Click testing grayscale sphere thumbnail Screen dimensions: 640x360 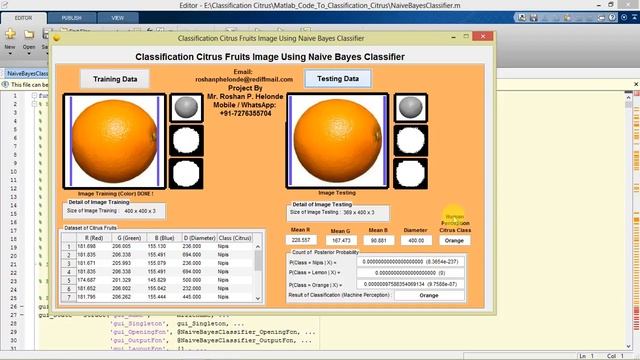tap(411, 108)
